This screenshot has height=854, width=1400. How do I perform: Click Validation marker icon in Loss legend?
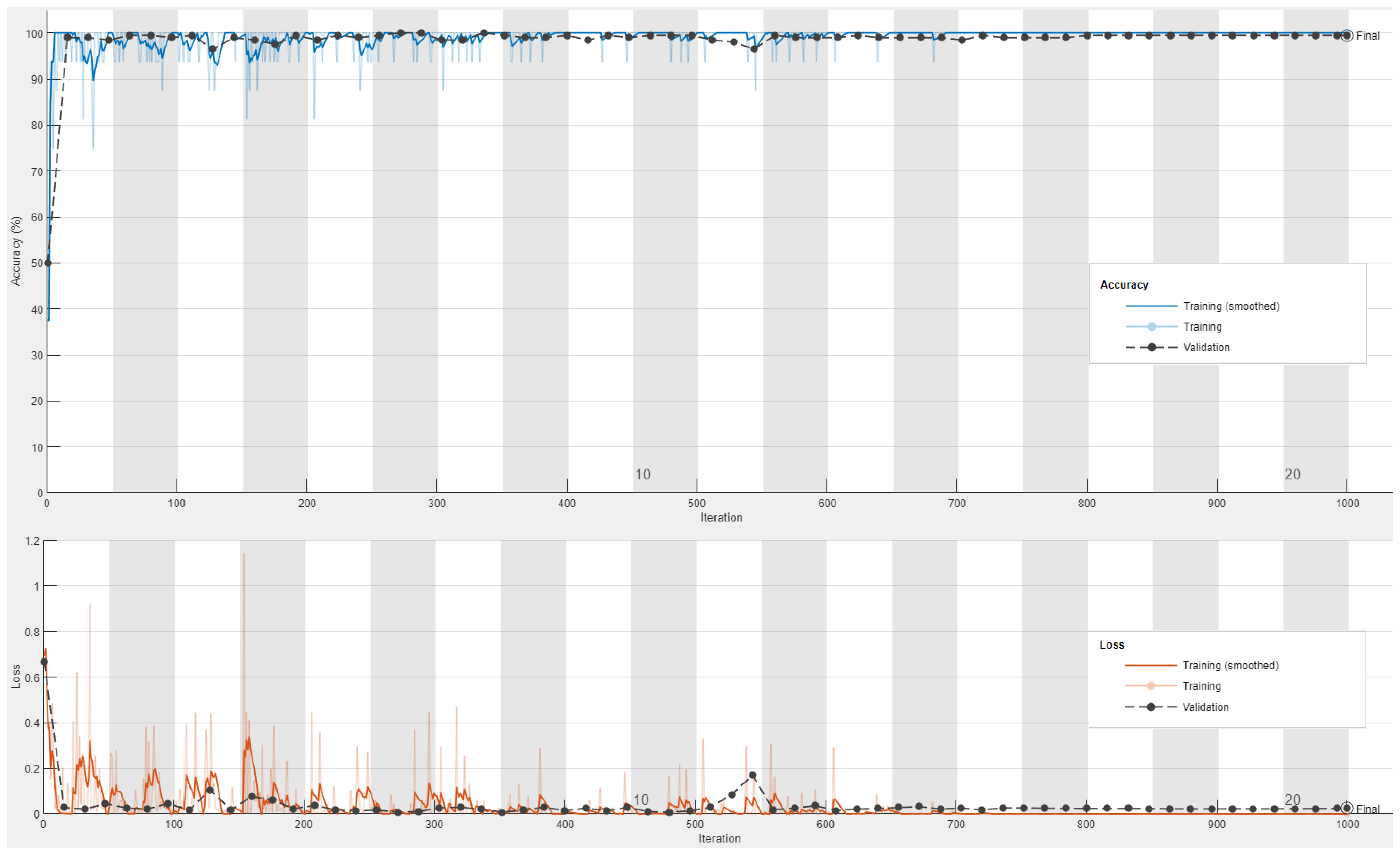tap(1151, 707)
